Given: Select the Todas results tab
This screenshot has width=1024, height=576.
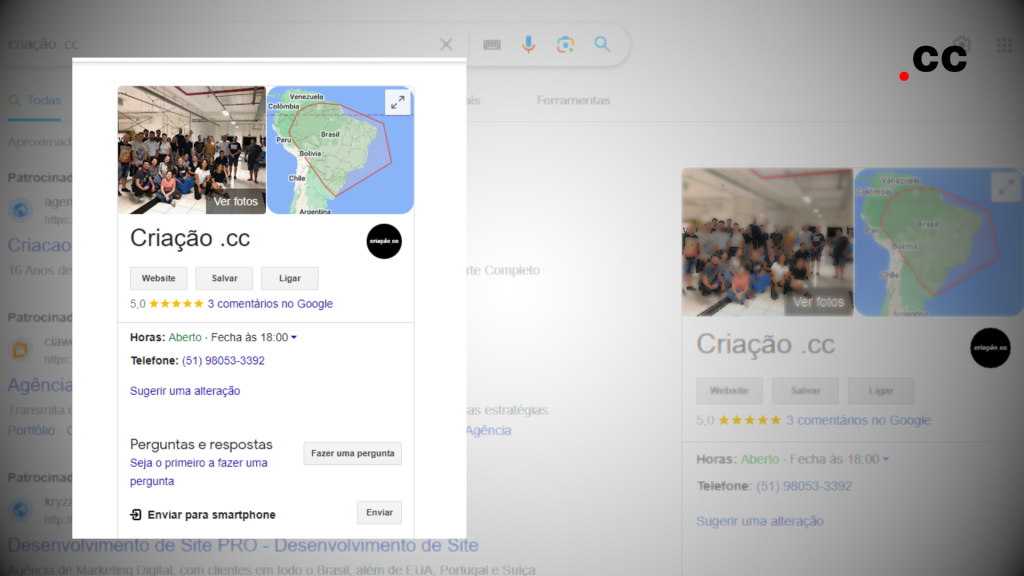Looking at the screenshot, I should pyautogui.click(x=34, y=100).
